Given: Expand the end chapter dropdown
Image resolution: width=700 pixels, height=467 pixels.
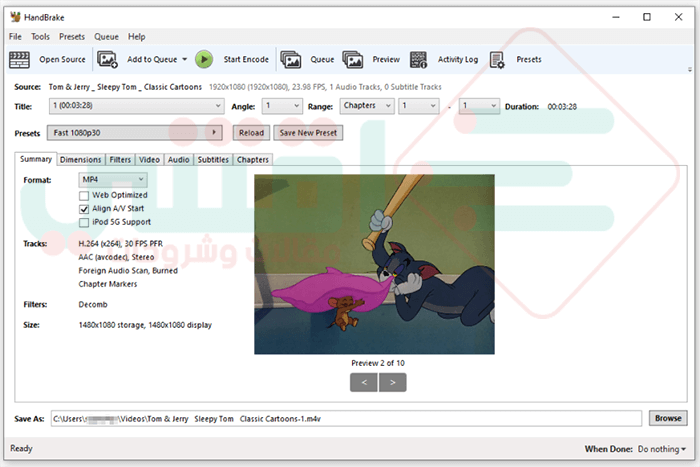Looking at the screenshot, I should pos(479,106).
